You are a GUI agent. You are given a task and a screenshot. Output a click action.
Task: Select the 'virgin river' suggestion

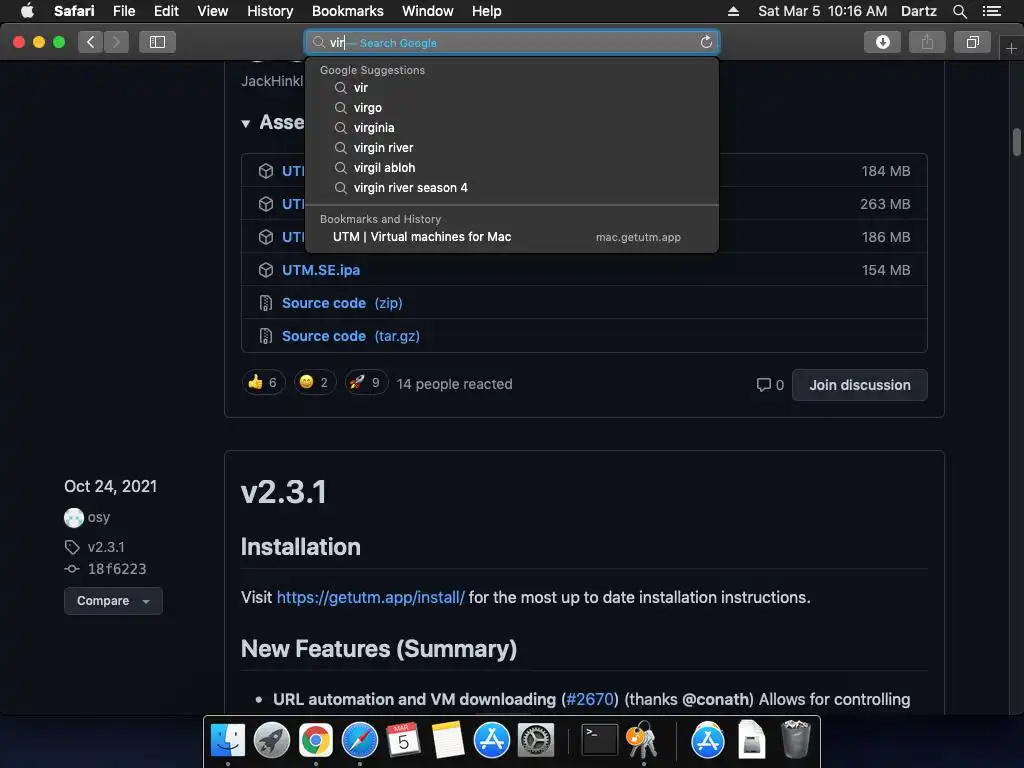pyautogui.click(x=512, y=148)
